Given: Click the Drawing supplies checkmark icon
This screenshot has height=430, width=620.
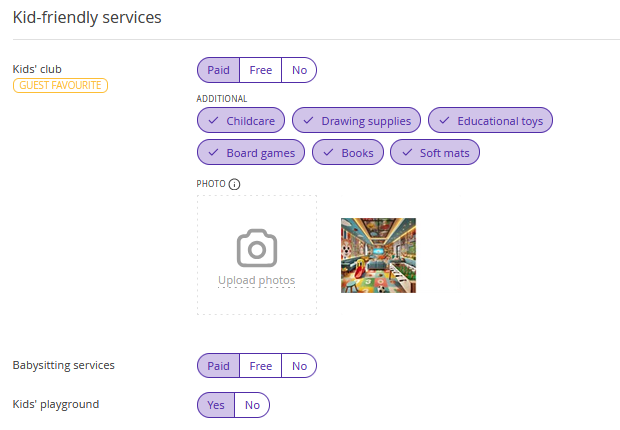Looking at the screenshot, I should coord(308,121).
